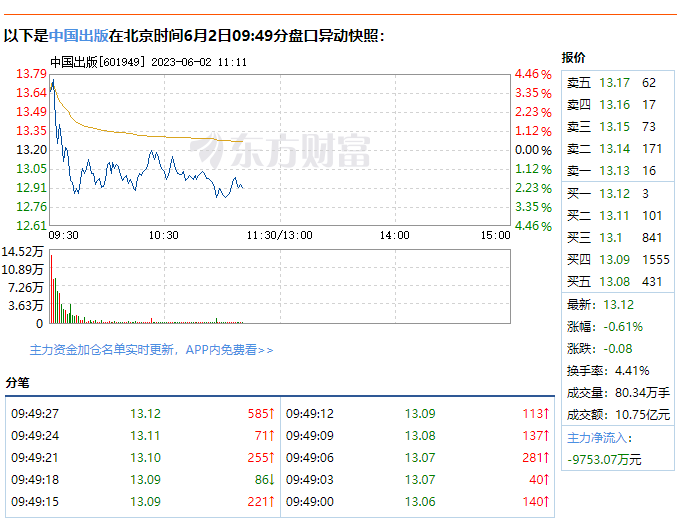Viewport: 694px width, 520px height.
Task: Select the 卖五 13.17 quote row
Action: [x=617, y=83]
